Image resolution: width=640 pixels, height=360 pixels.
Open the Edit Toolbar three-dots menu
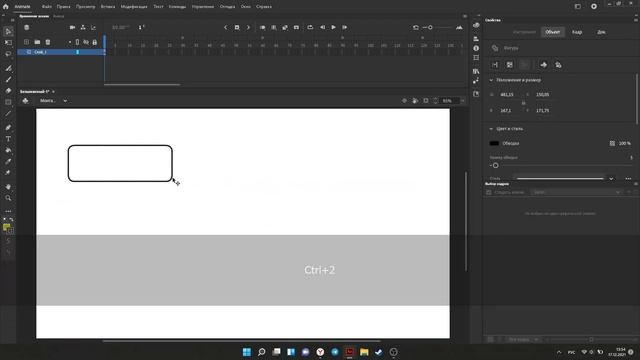pos(8,211)
